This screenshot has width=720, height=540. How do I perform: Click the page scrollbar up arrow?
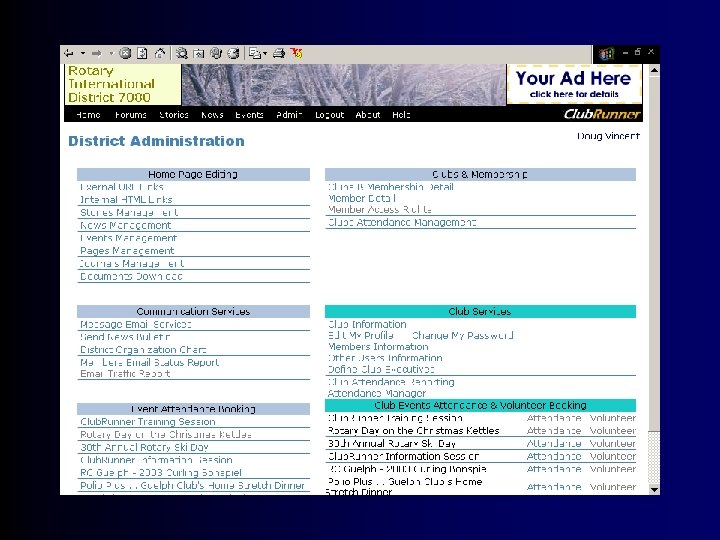(x=654, y=70)
